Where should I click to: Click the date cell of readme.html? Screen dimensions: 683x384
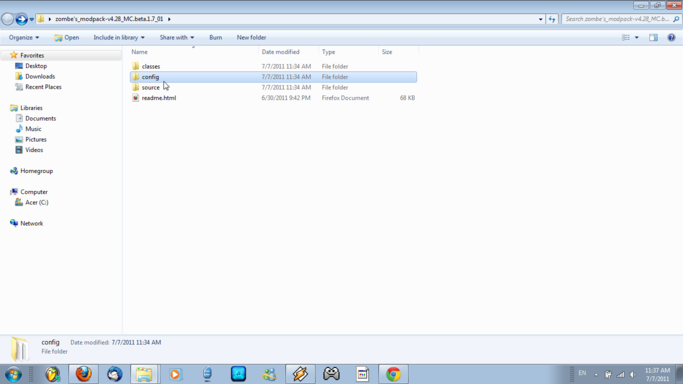[x=286, y=98]
